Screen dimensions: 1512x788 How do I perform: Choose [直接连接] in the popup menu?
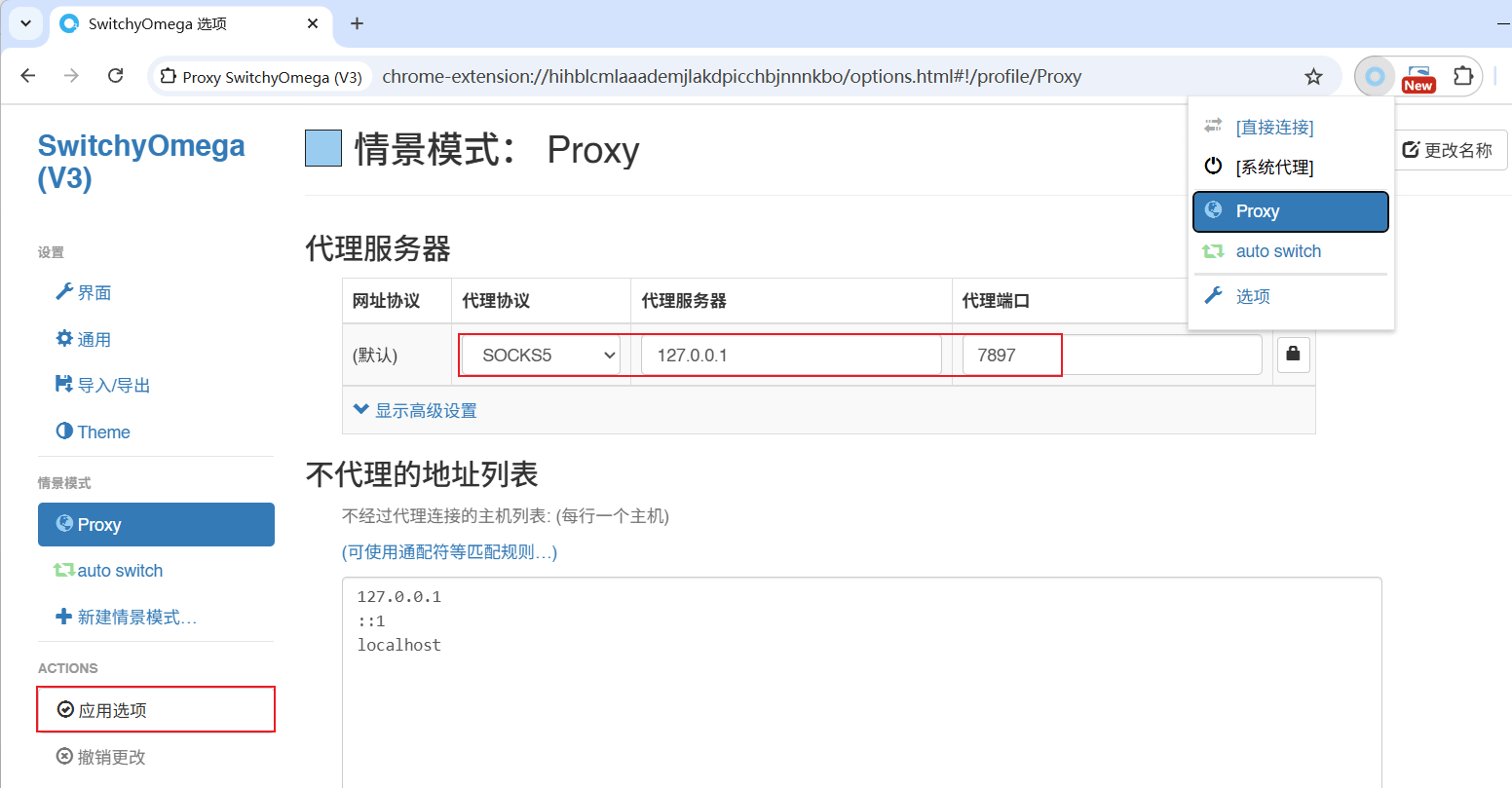[1291, 127]
